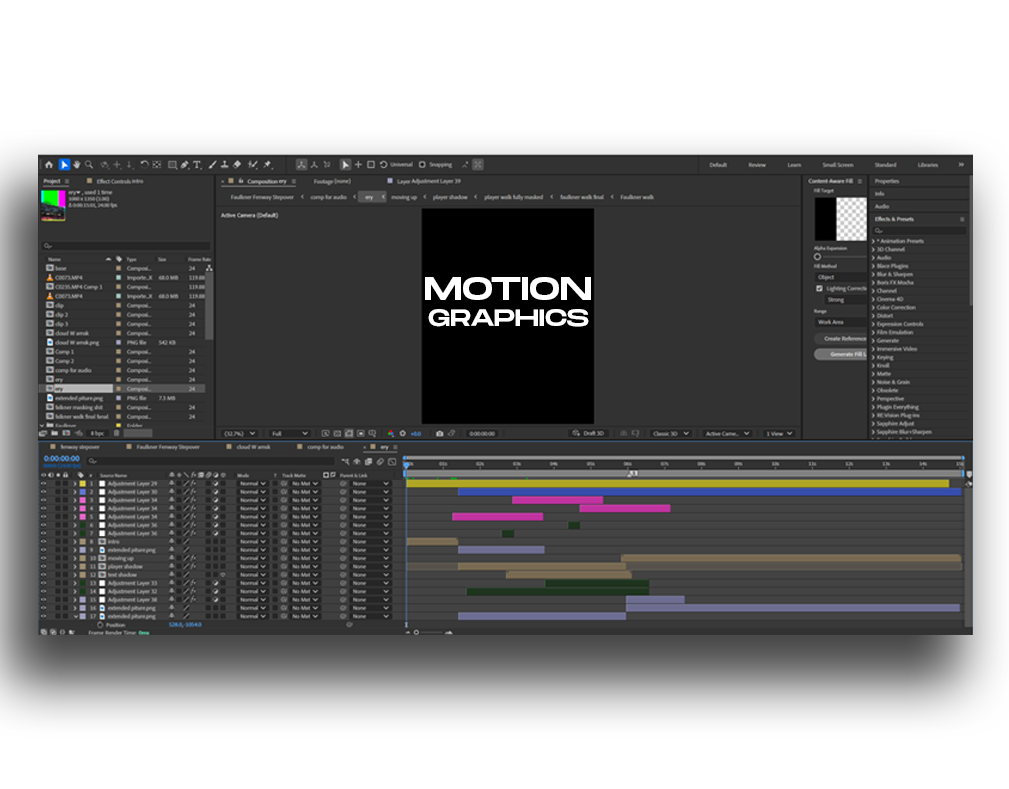Screen dimensions: 1009x789
Task: Select the Zoom magnifier tool
Action: click(89, 165)
